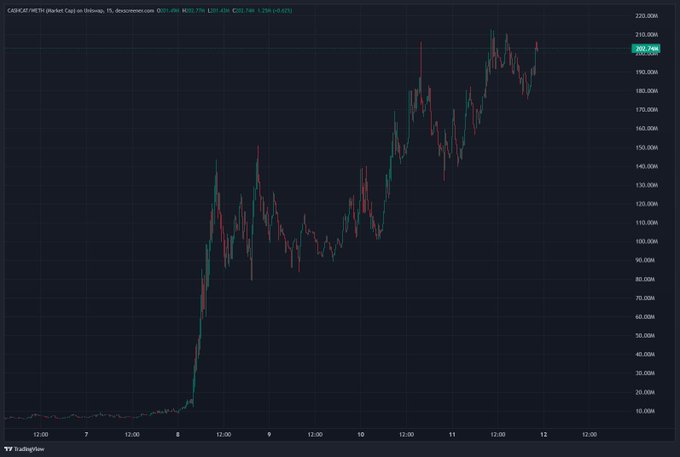Click the 190.00M price axis label
680x457 pixels.
646,72
